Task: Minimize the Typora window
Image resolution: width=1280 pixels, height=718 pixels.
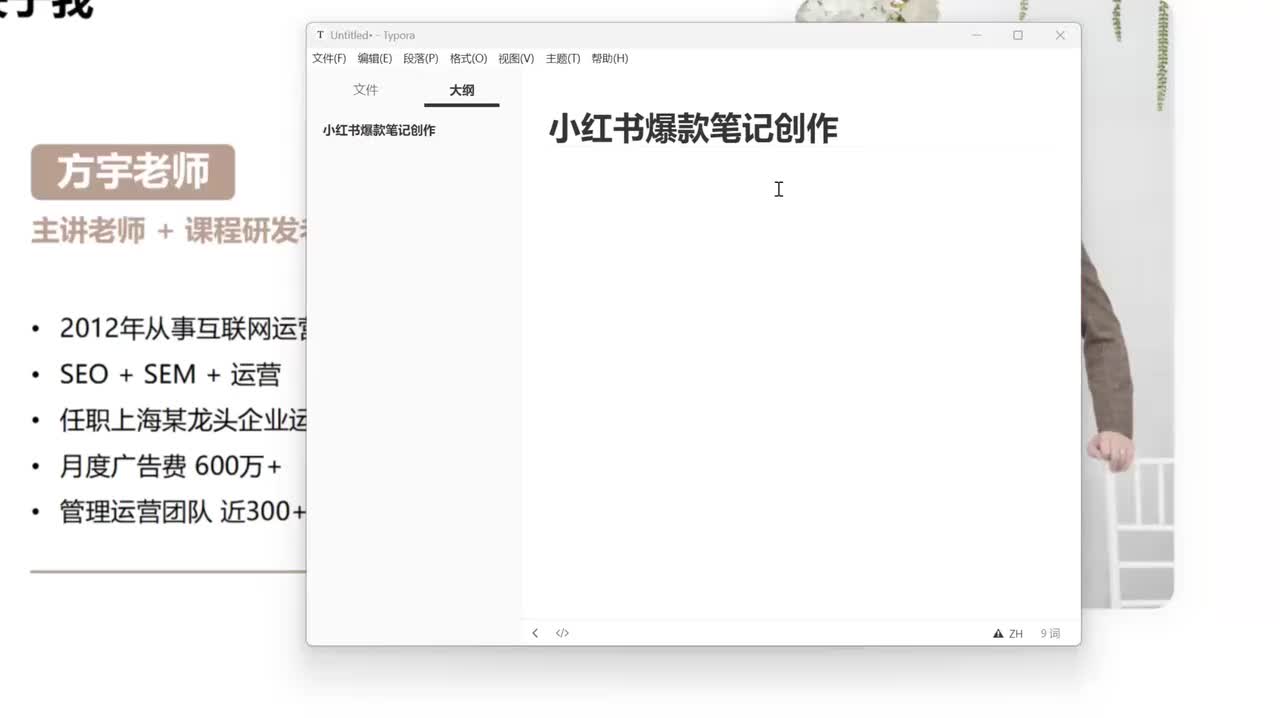Action: pos(976,35)
